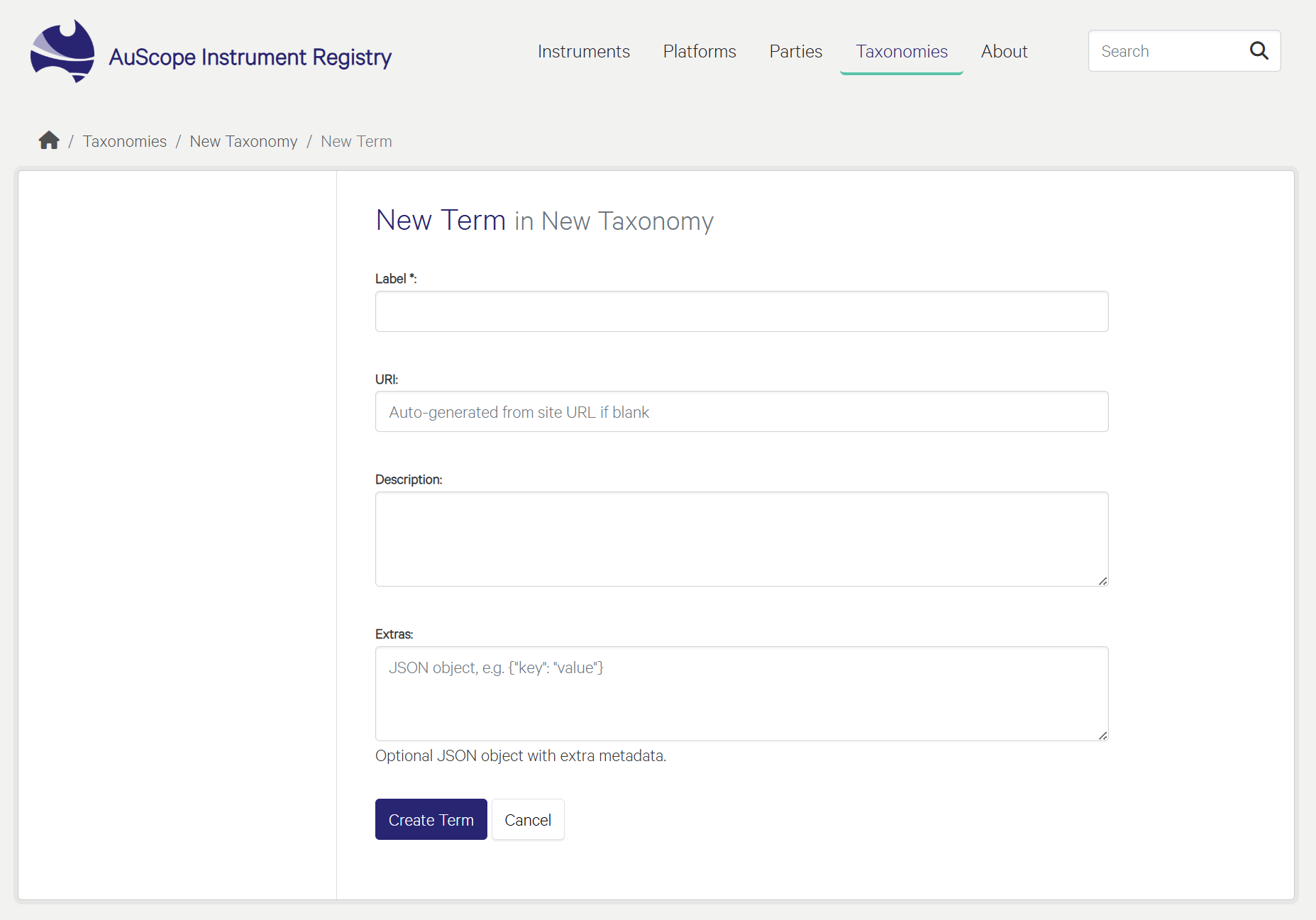1316x920 pixels.
Task: Click the New Taxonomy breadcrumb link
Action: coord(243,141)
